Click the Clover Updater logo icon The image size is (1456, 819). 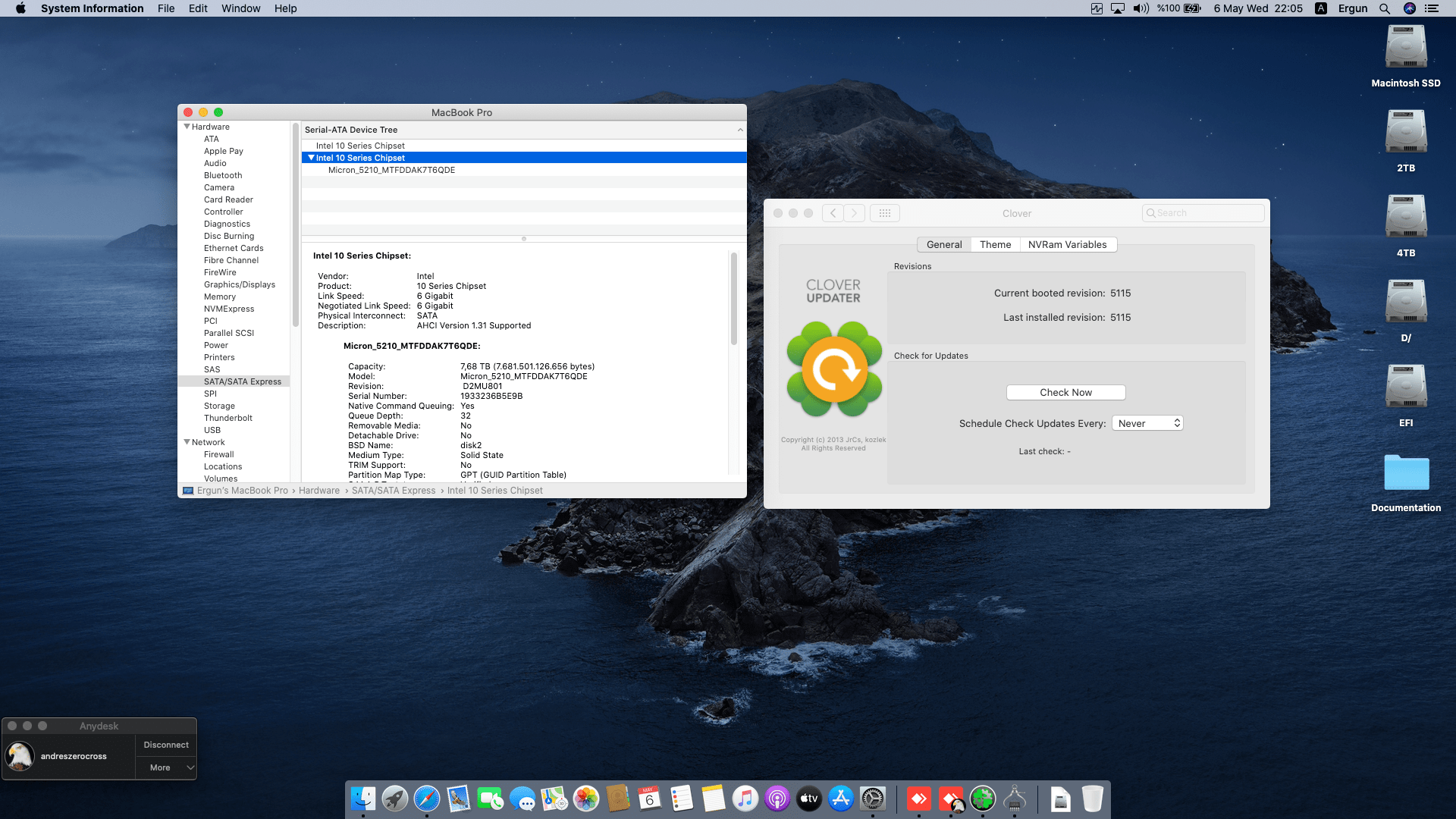(834, 369)
